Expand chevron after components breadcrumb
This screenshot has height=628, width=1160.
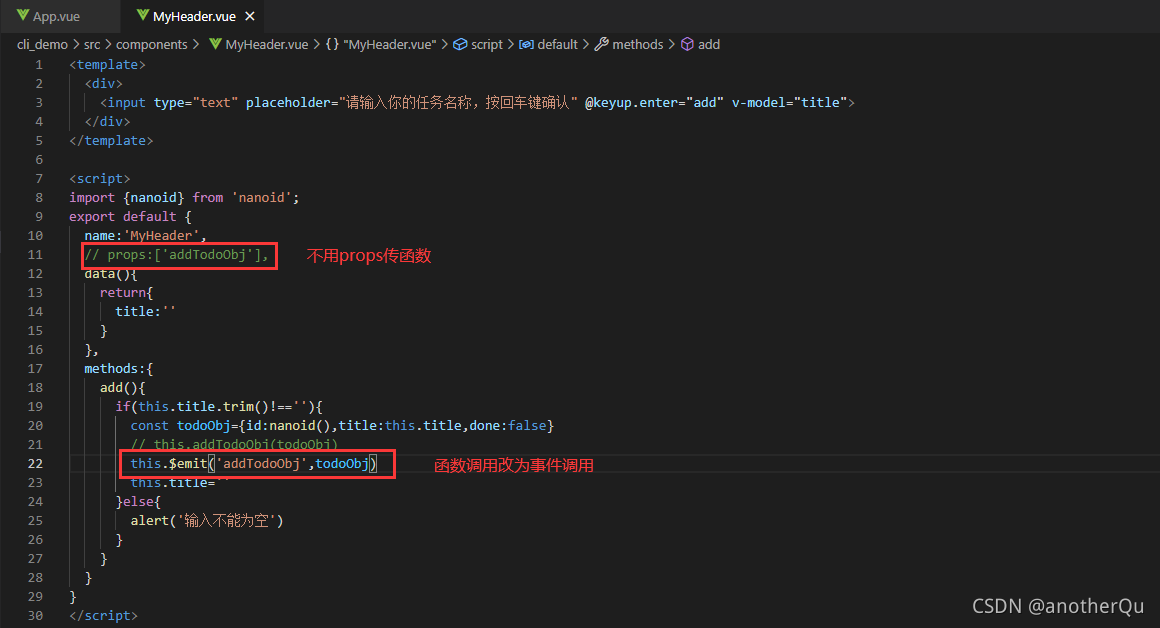click(x=196, y=44)
